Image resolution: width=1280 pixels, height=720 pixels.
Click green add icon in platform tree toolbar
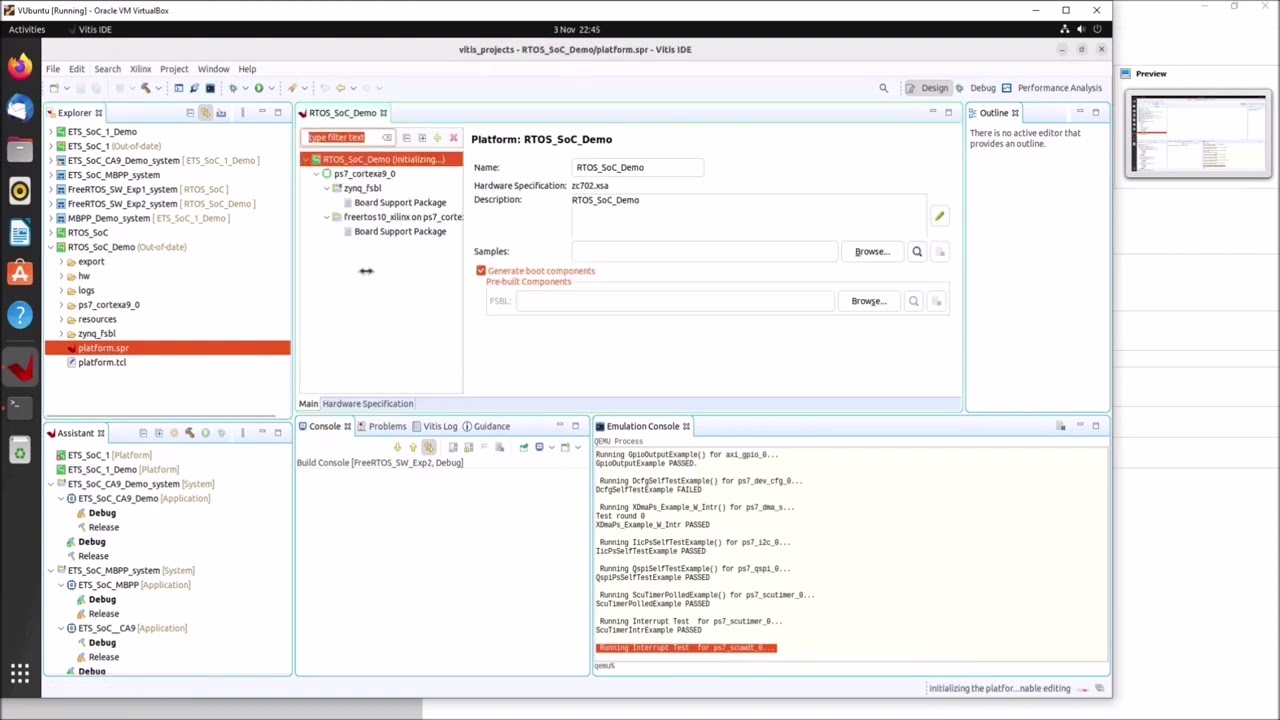437,138
